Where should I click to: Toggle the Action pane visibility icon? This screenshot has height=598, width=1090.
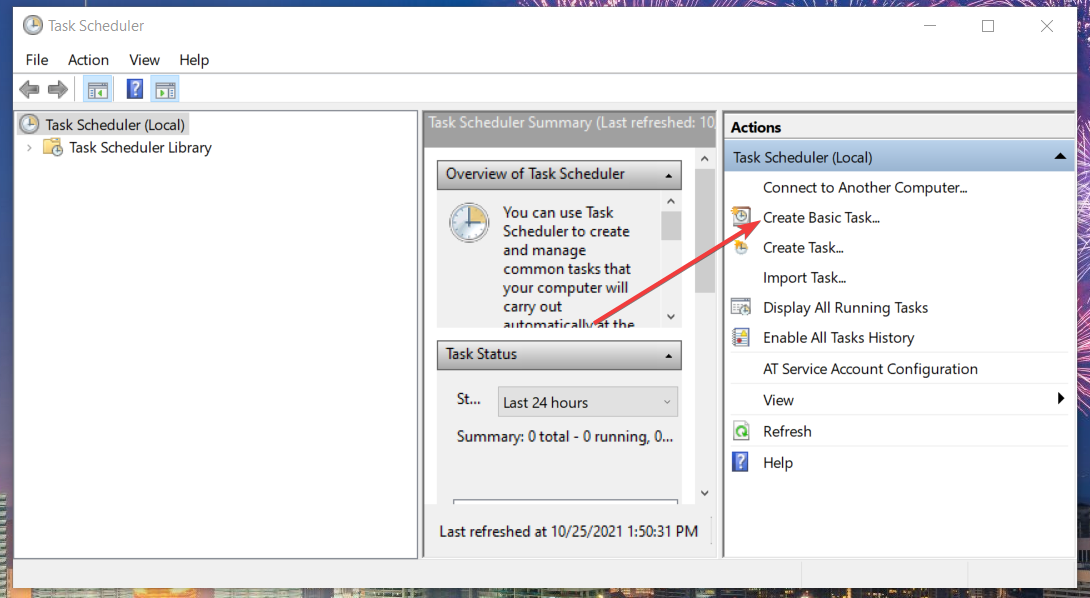164,88
